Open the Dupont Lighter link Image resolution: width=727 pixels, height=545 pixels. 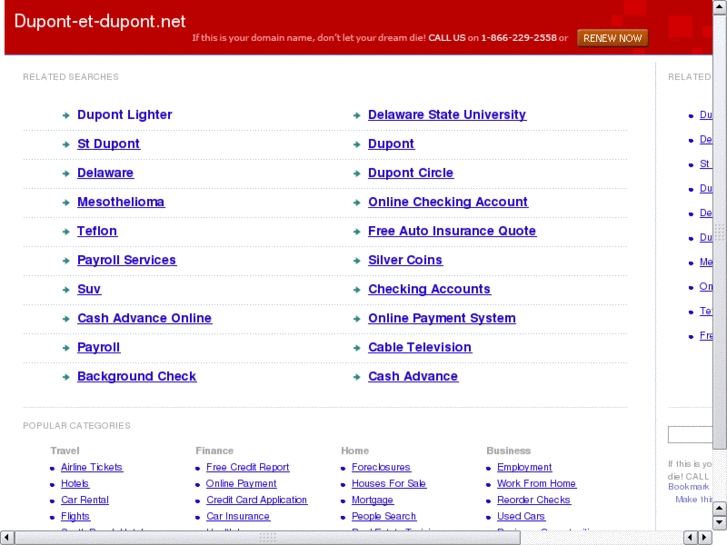124,115
